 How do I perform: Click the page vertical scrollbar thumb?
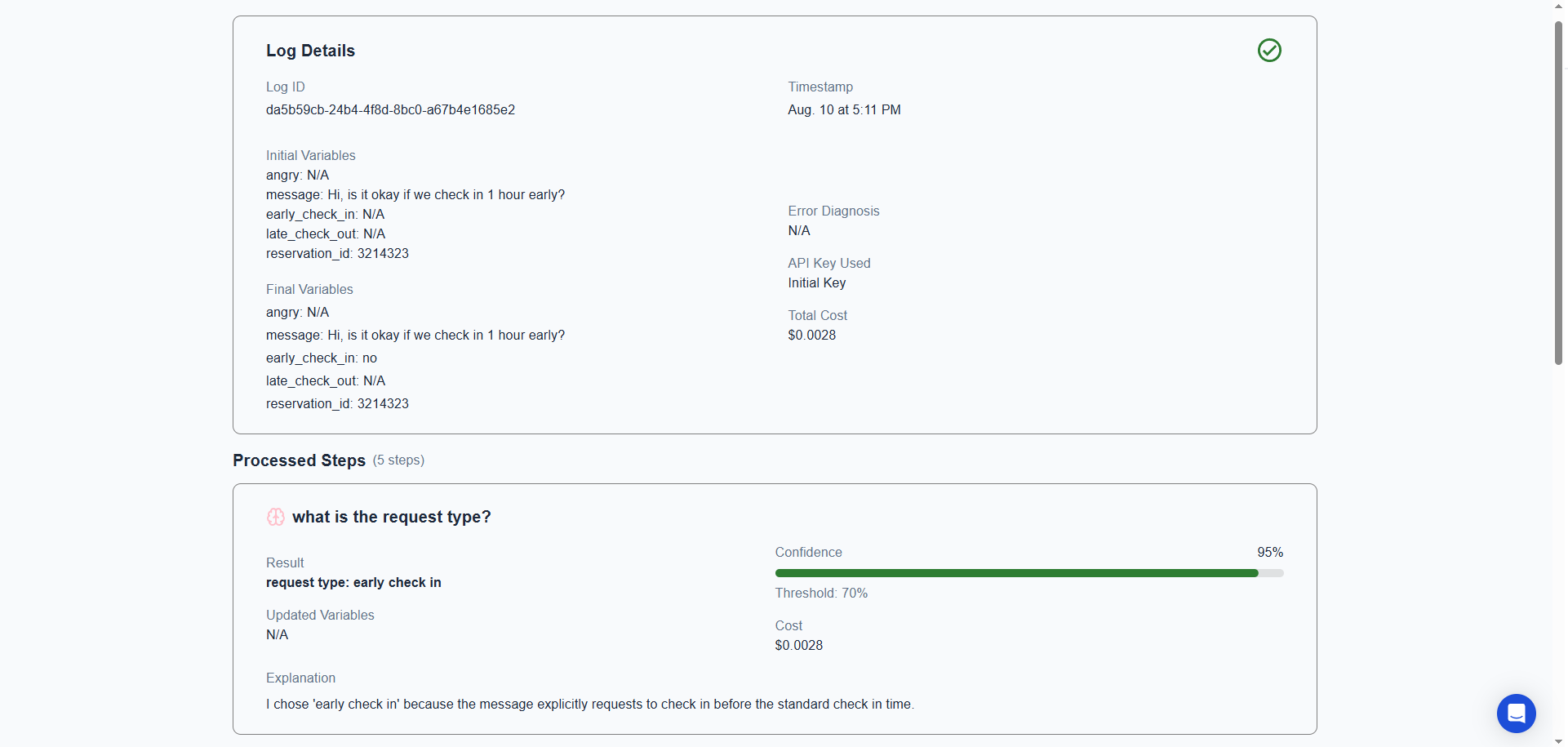(1558, 192)
